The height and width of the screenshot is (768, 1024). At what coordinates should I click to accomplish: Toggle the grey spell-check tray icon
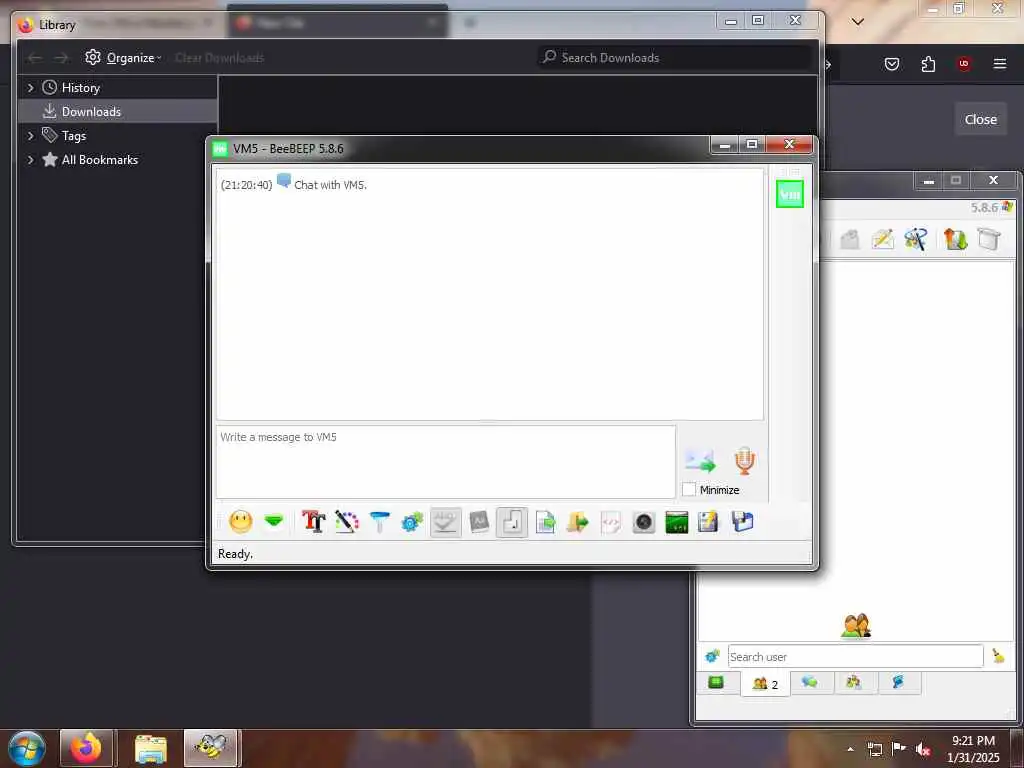tap(445, 522)
